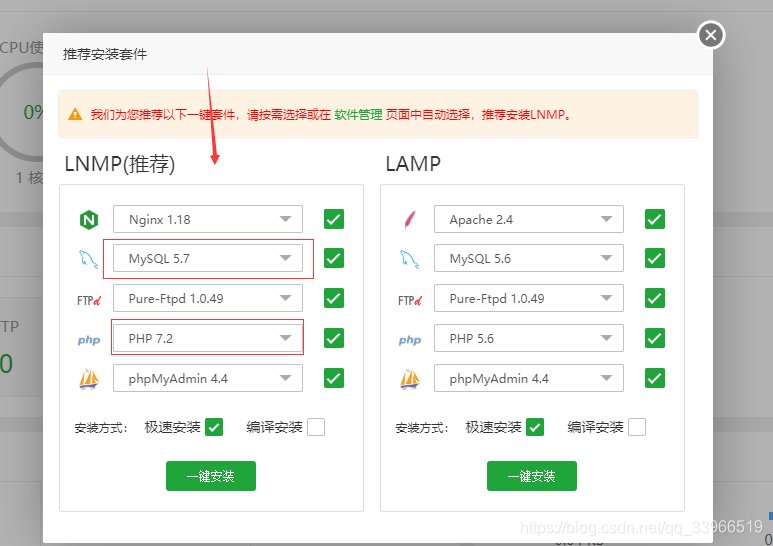This screenshot has height=546, width=773.
Task: Uncheck LNMP Pure-Ftpd 1.0.49 checkbox
Action: [334, 298]
